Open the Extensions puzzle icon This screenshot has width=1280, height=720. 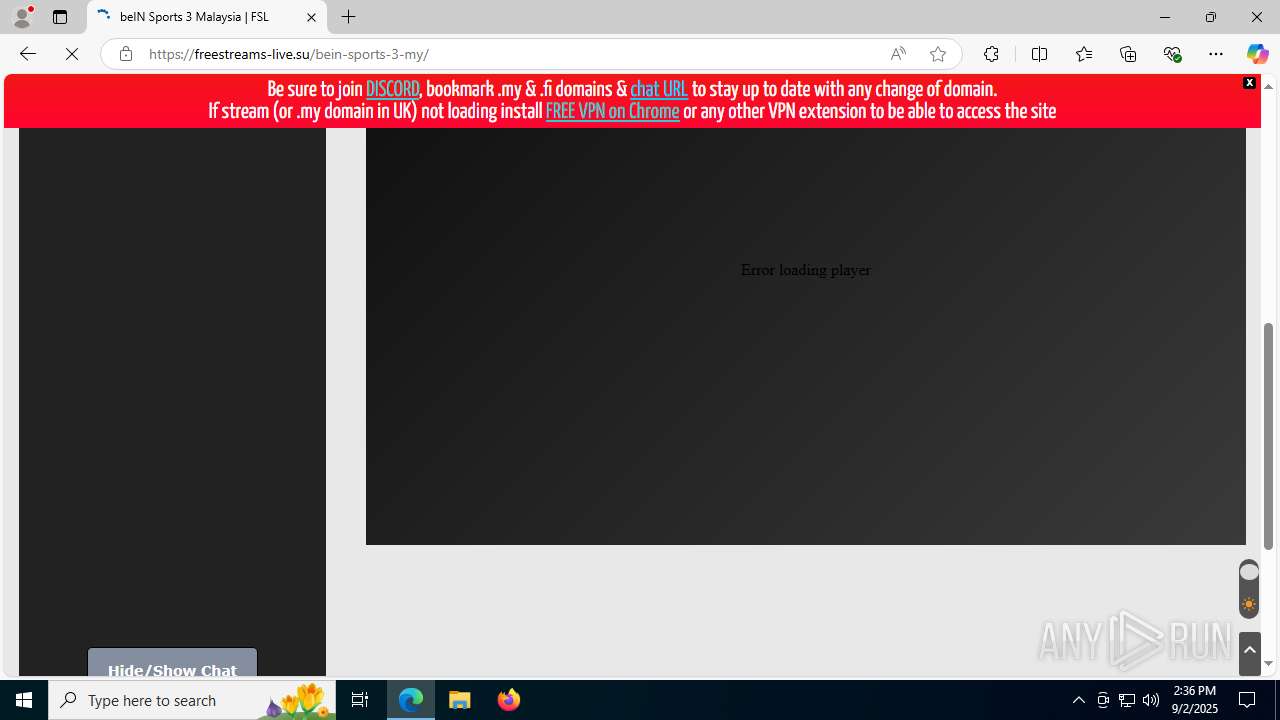coord(991,54)
